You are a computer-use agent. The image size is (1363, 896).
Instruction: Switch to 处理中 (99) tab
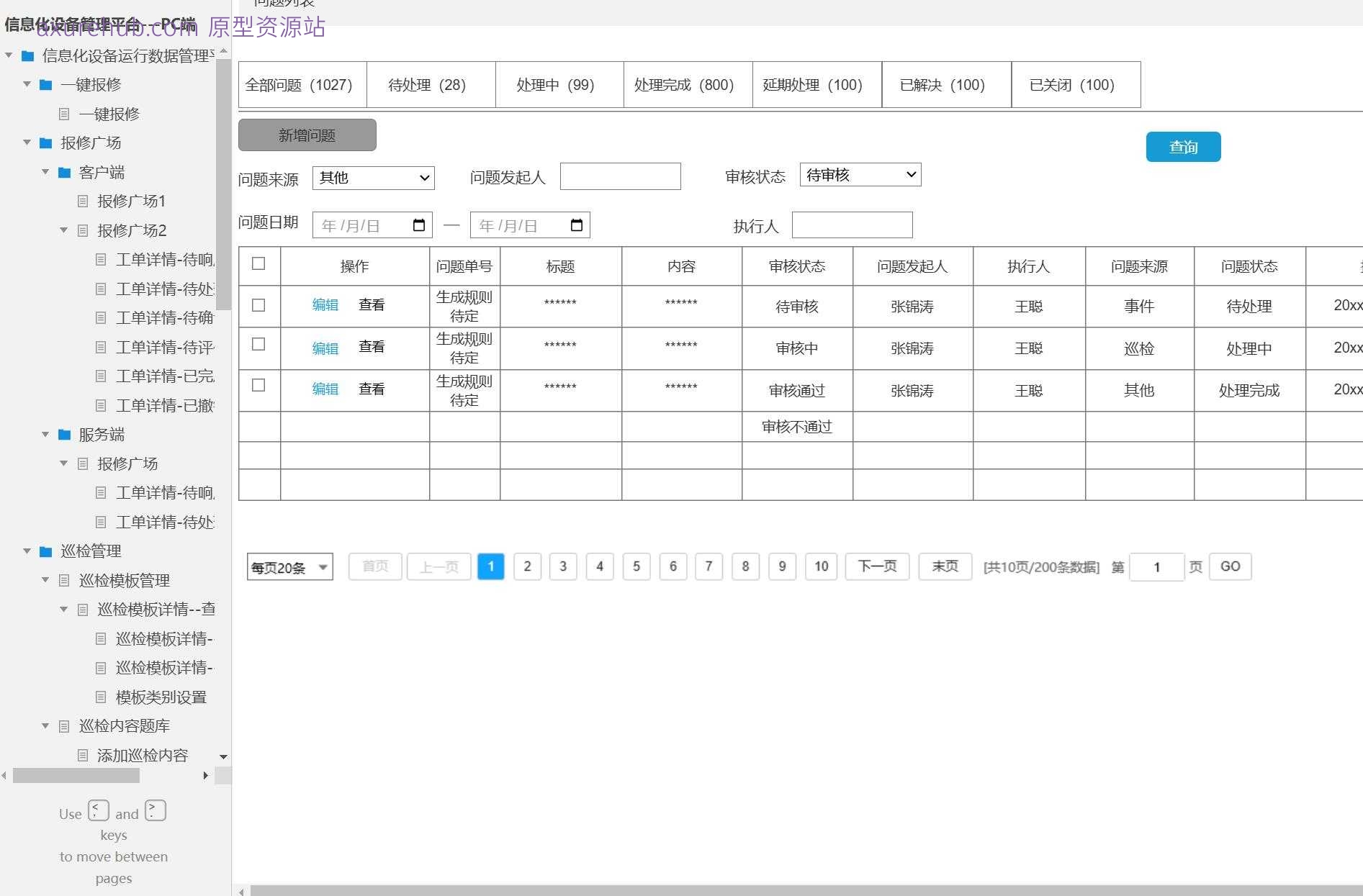tap(559, 85)
